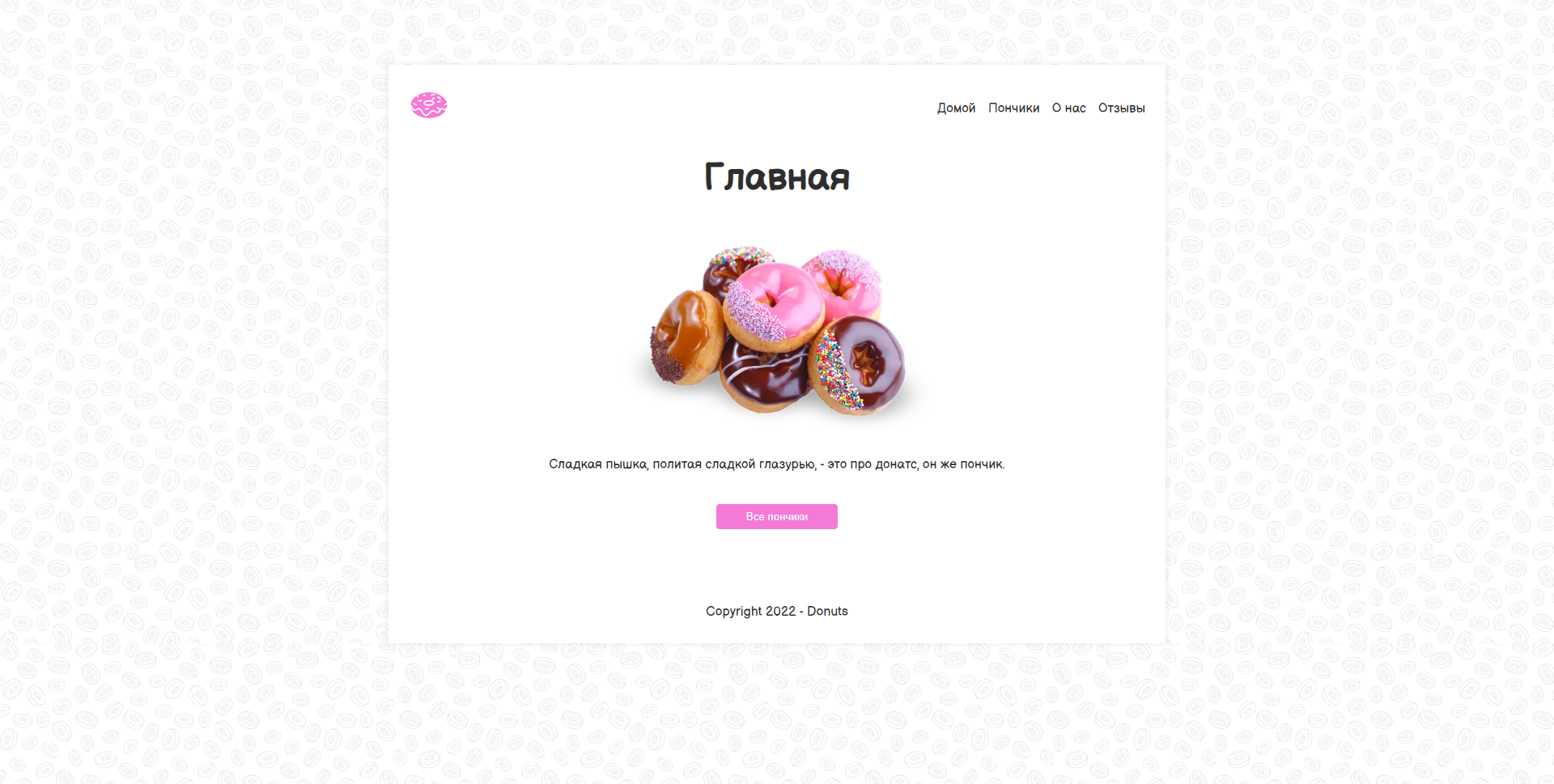The width and height of the screenshot is (1554, 784).
Task: Click the pink frosted donut in the image
Action: 773,306
